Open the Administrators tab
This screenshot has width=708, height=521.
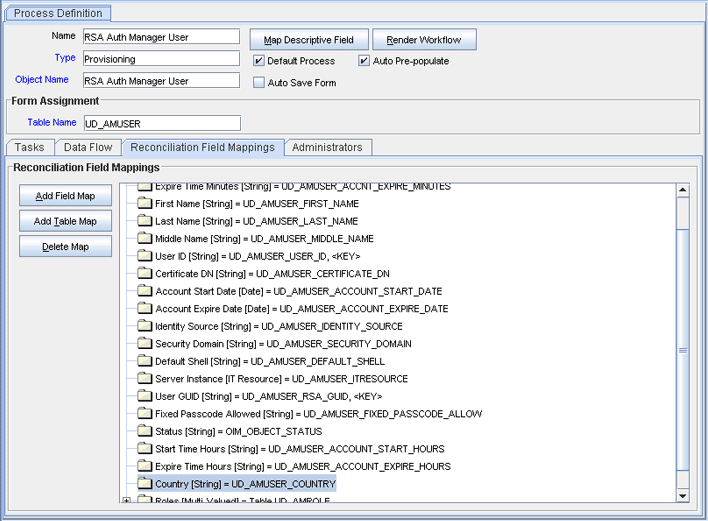click(327, 147)
